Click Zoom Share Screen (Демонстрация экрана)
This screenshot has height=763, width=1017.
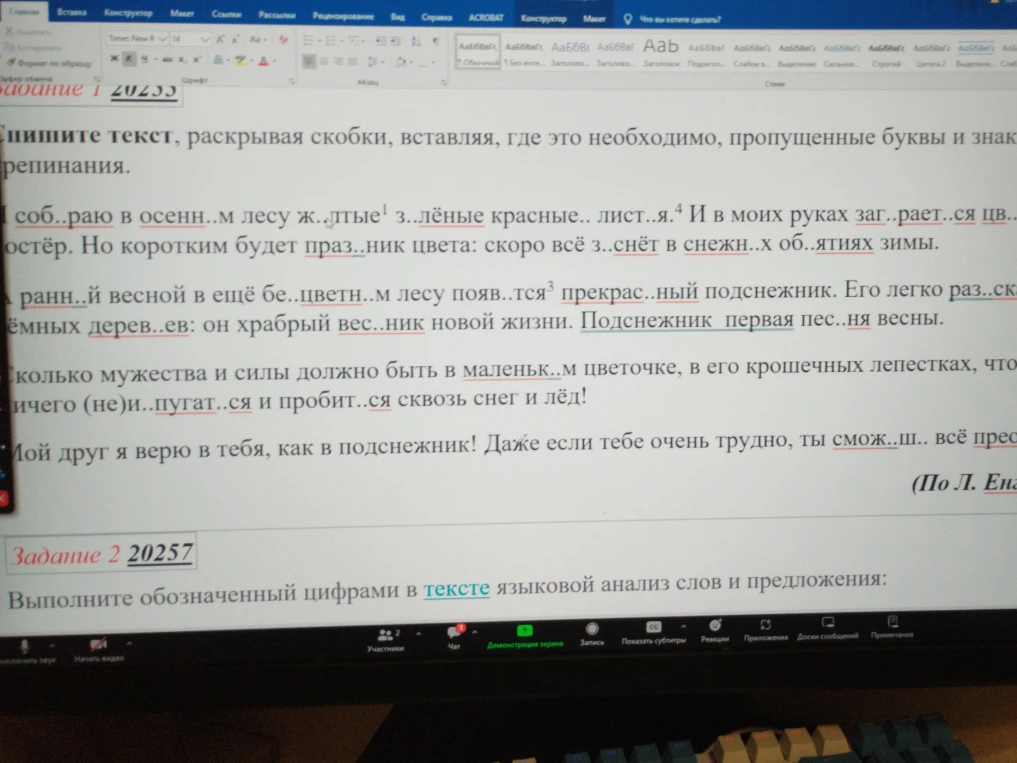click(525, 636)
